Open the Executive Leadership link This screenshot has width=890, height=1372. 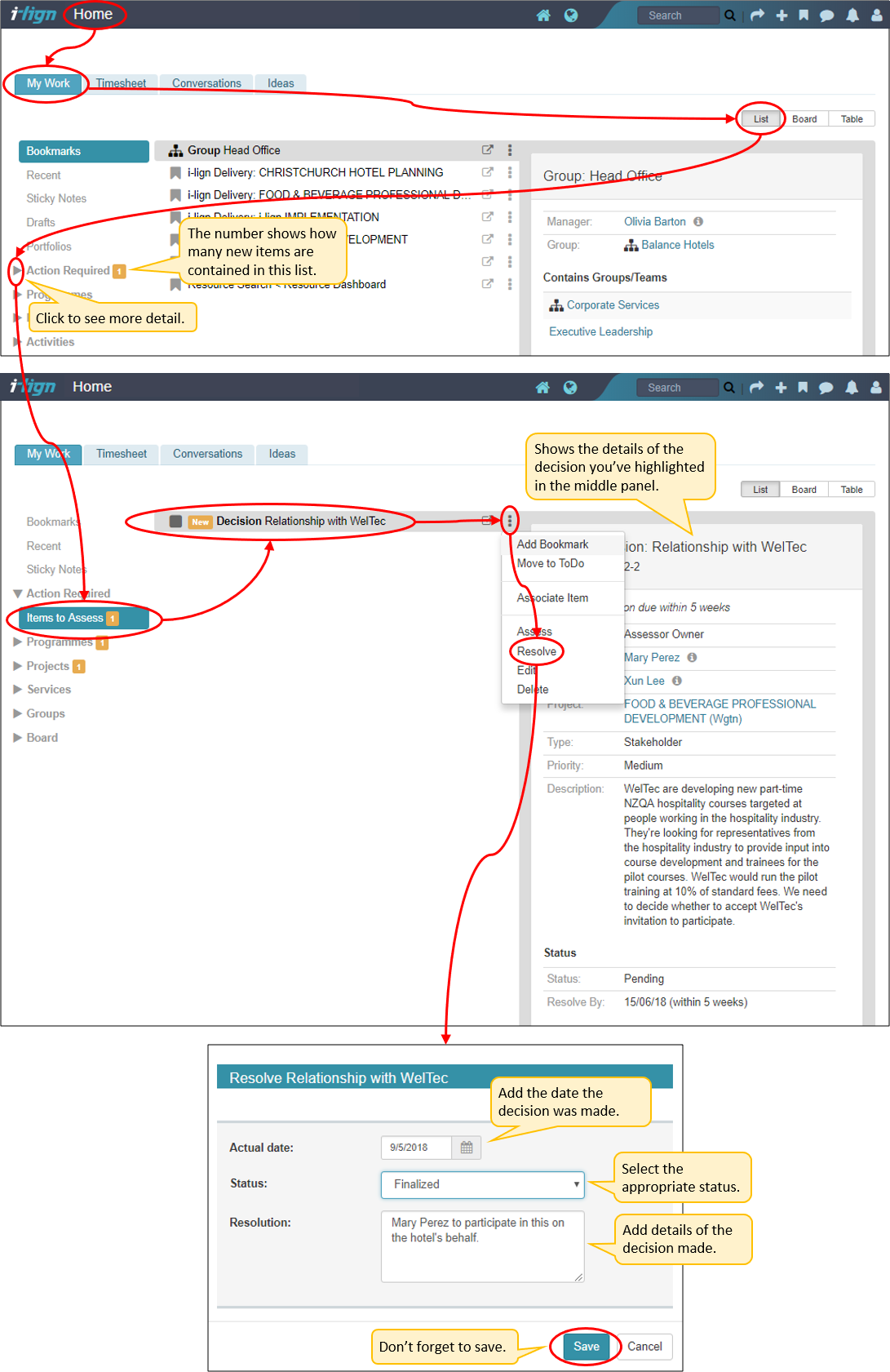601,332
